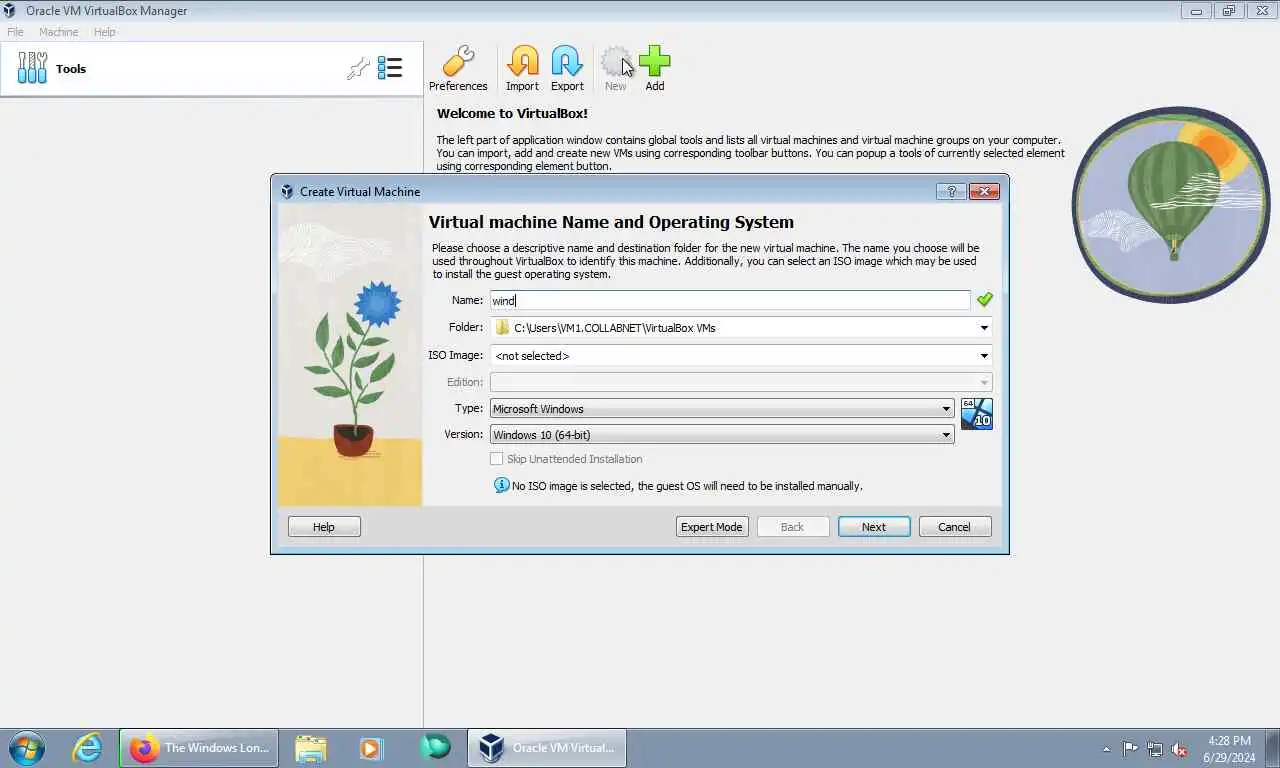Viewport: 1280px width, 768px height.
Task: Click Next to continue wizard
Action: (x=874, y=527)
